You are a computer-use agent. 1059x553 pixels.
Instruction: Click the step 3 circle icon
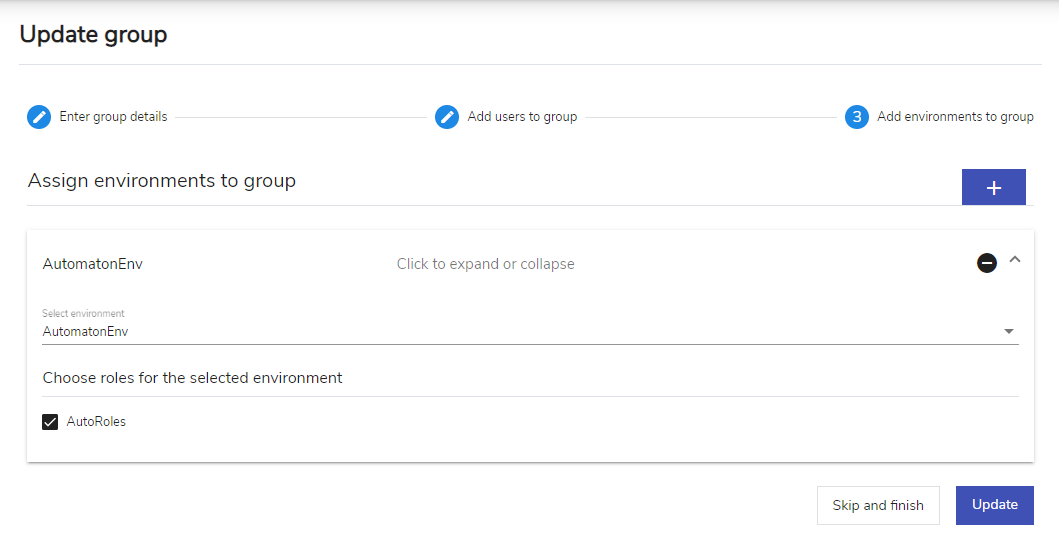click(x=857, y=117)
